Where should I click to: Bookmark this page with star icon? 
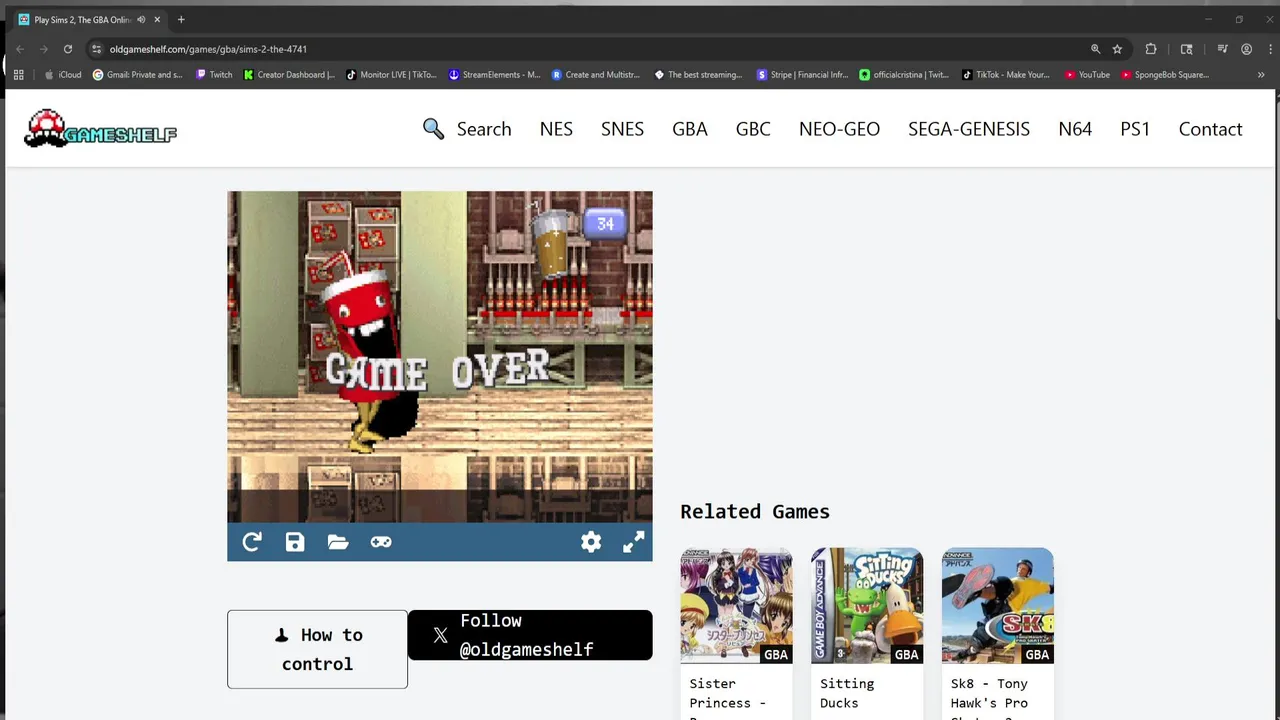pos(1117,49)
